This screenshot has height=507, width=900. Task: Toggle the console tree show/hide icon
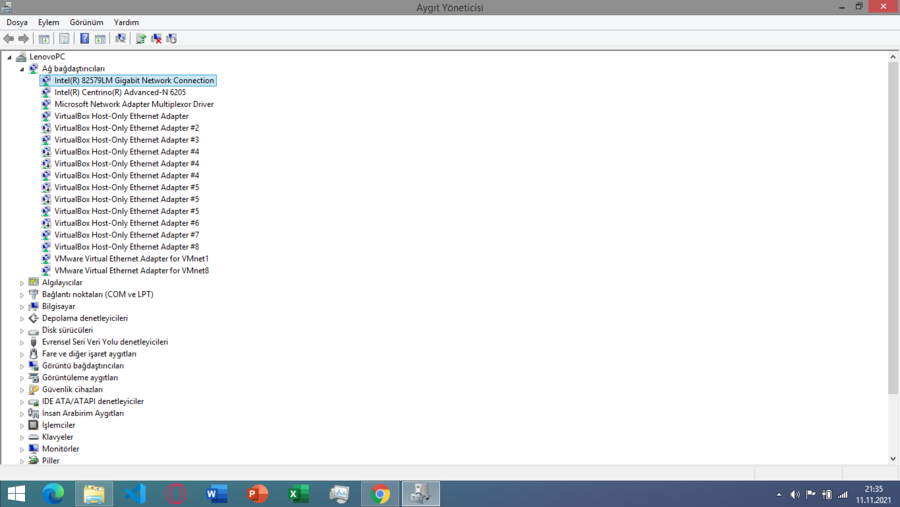click(x=44, y=38)
